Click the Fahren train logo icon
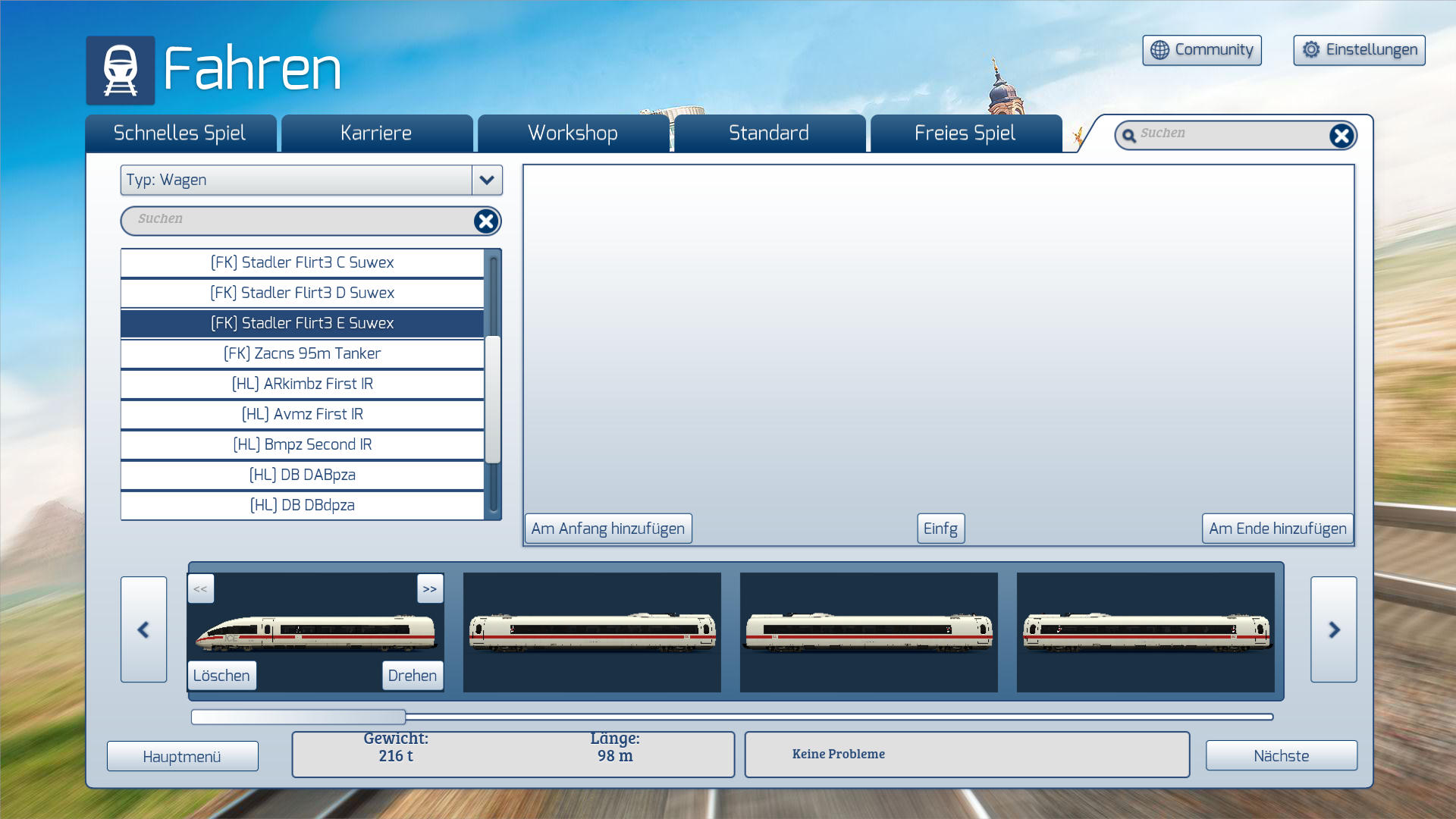Image resolution: width=1456 pixels, height=819 pixels. point(120,71)
